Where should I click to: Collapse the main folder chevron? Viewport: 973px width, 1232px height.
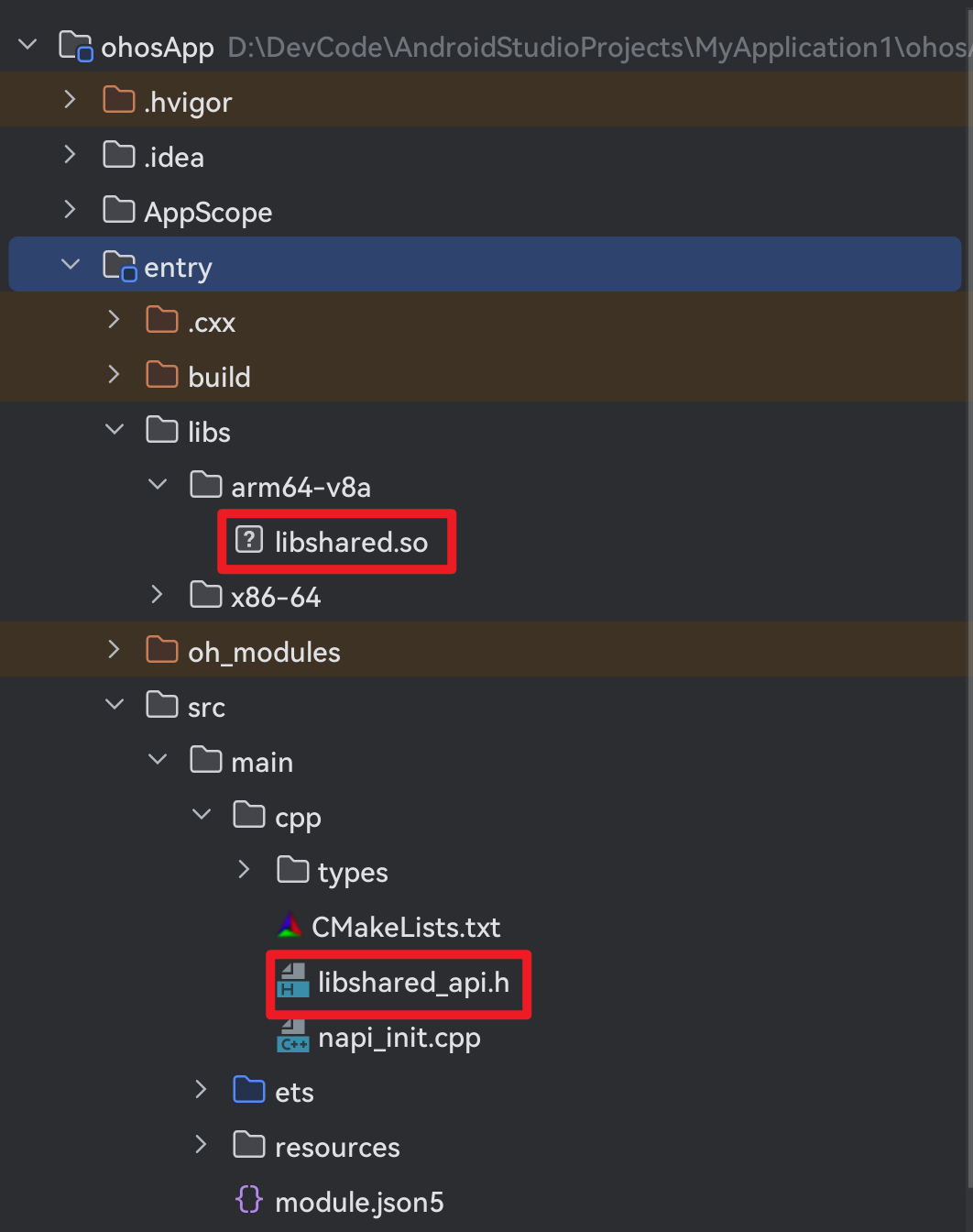click(x=158, y=759)
